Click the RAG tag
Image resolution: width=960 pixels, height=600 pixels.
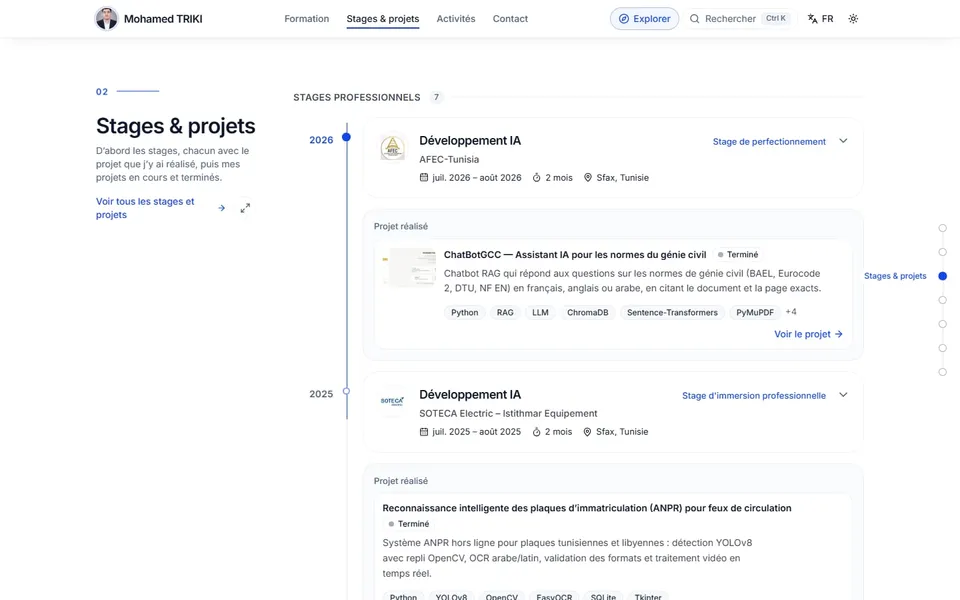[x=505, y=312]
